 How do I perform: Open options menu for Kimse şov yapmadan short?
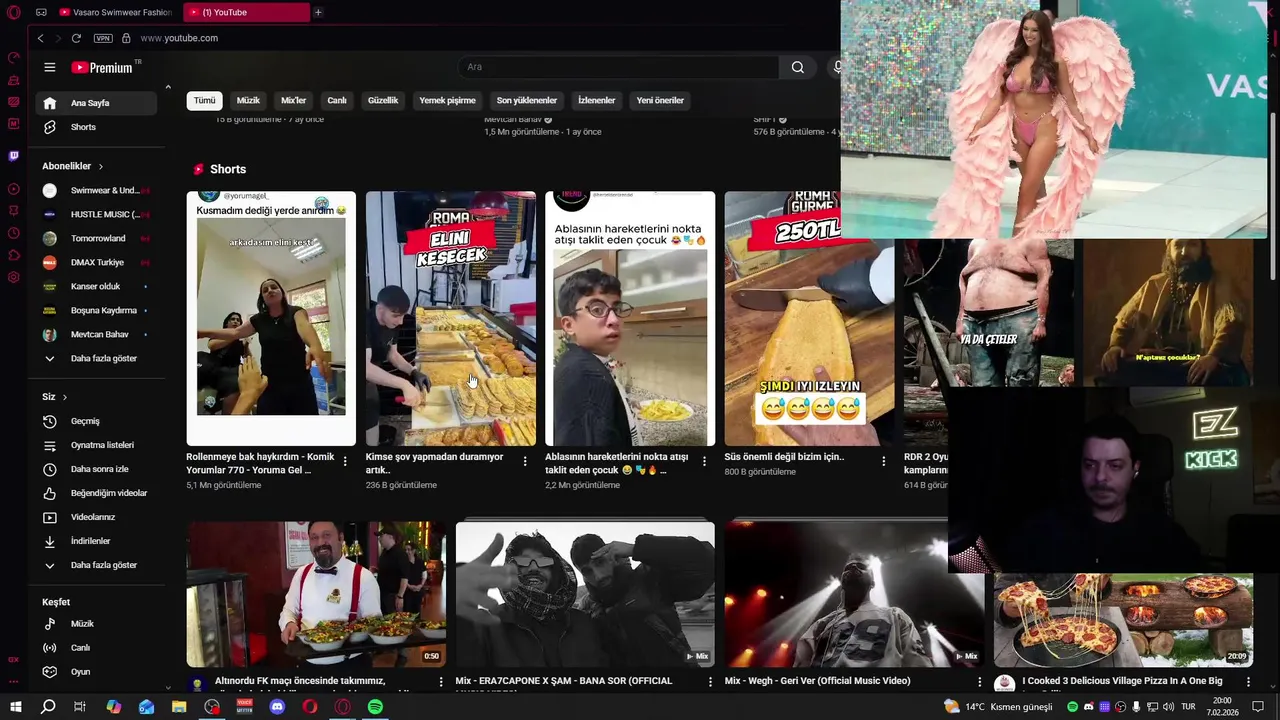tap(525, 461)
